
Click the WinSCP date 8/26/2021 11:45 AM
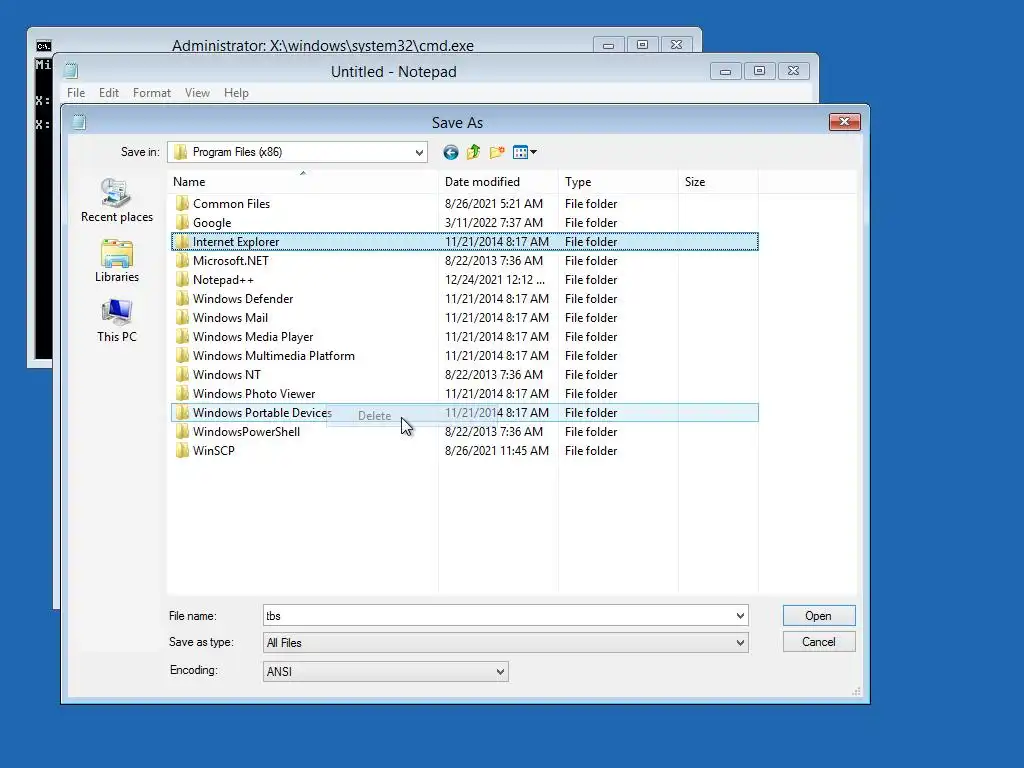click(497, 451)
